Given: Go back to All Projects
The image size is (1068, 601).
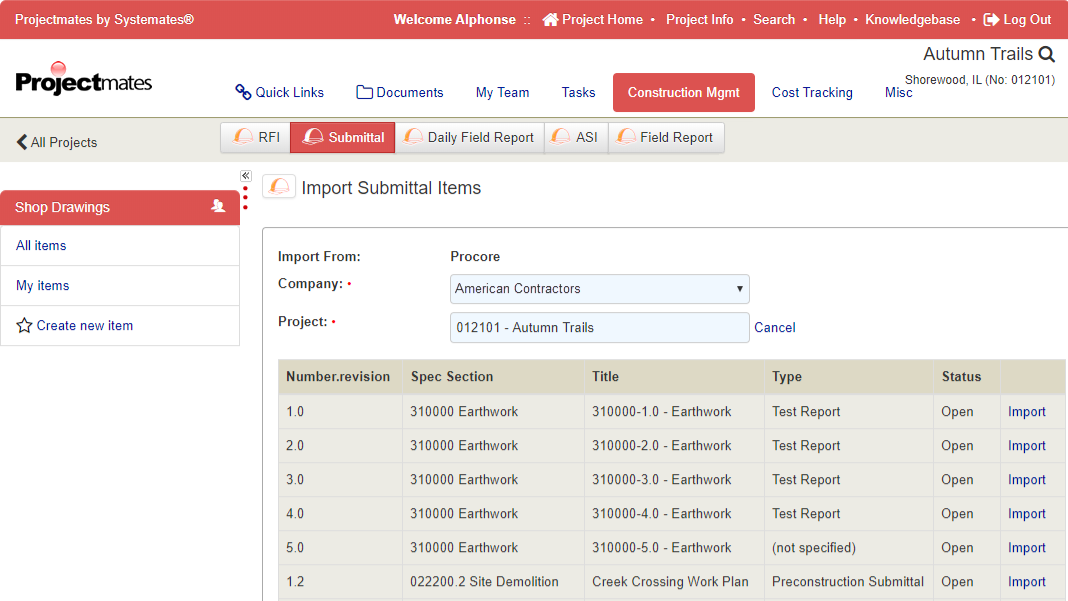Looking at the screenshot, I should point(57,142).
